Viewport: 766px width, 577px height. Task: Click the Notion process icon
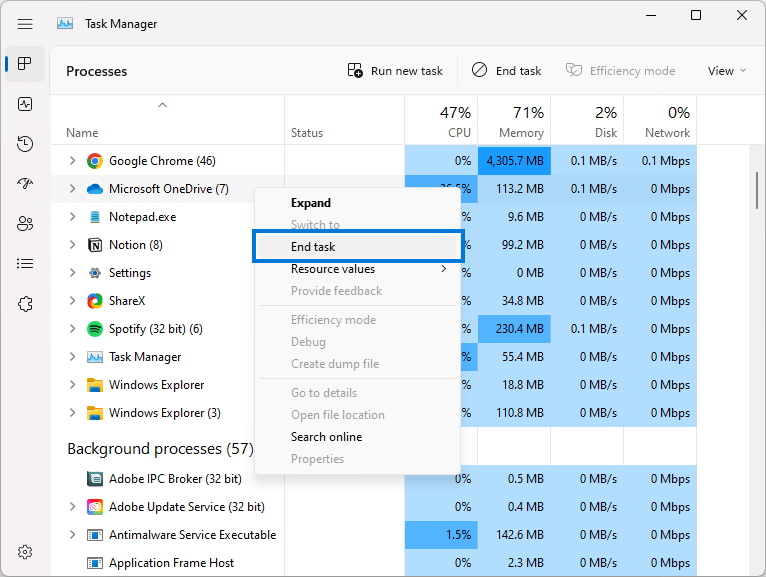coord(95,245)
